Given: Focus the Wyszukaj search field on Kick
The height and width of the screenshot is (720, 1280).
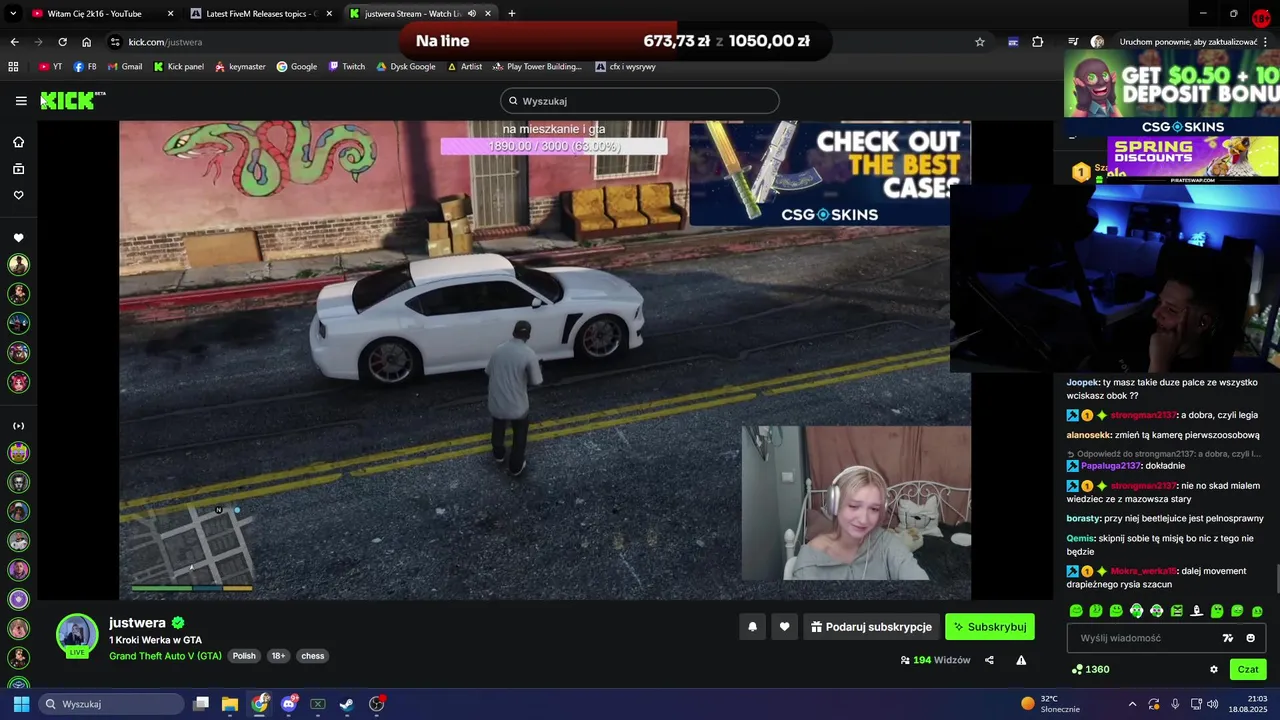Looking at the screenshot, I should click(640, 101).
